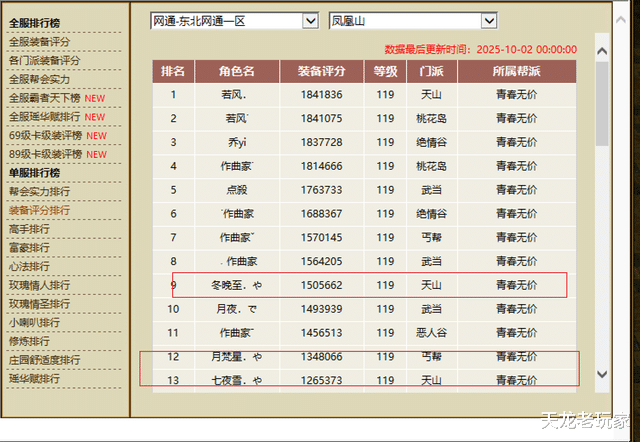Click character name 七夜雪
The width and height of the screenshot is (640, 442).
237,380
